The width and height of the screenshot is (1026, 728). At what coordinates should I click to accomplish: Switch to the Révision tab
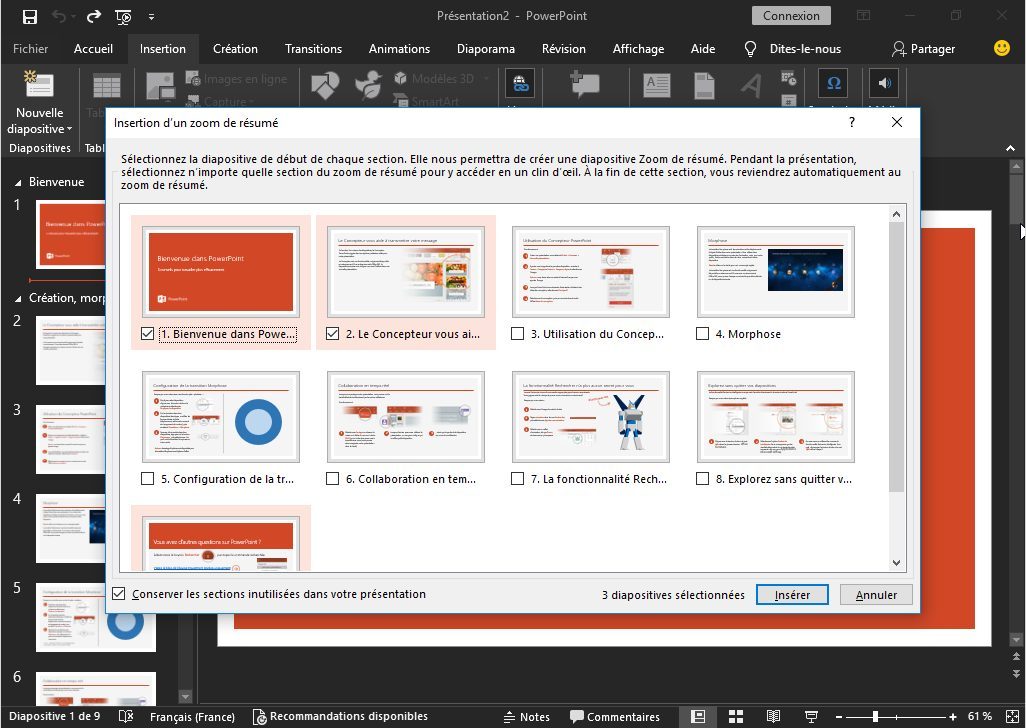[563, 48]
